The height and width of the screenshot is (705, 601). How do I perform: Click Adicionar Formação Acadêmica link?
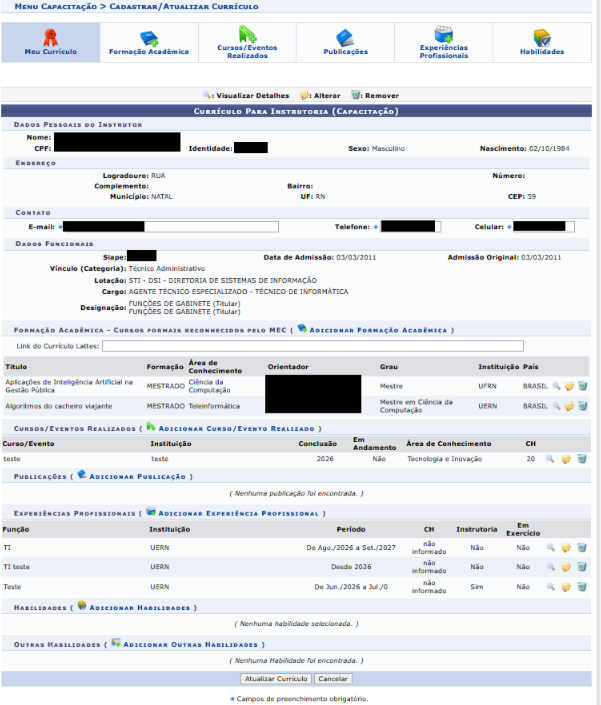point(378,330)
